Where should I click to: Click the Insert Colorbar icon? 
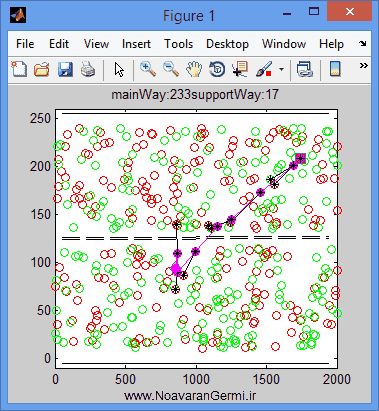[x=335, y=69]
